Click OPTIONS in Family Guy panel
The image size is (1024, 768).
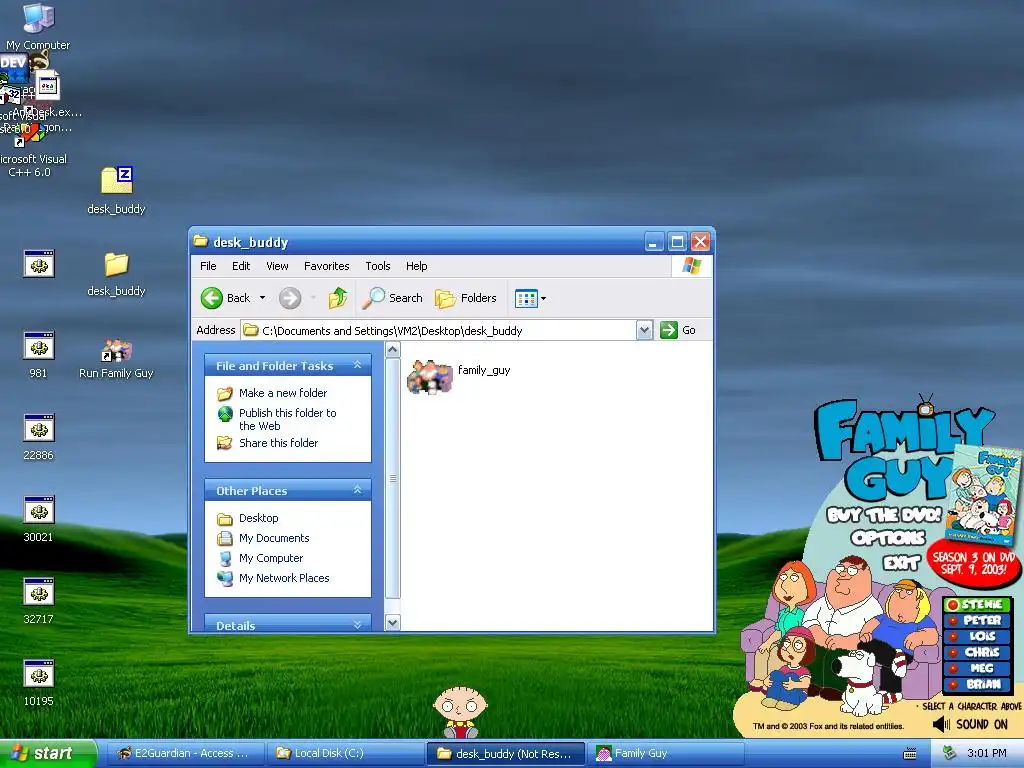coord(888,538)
